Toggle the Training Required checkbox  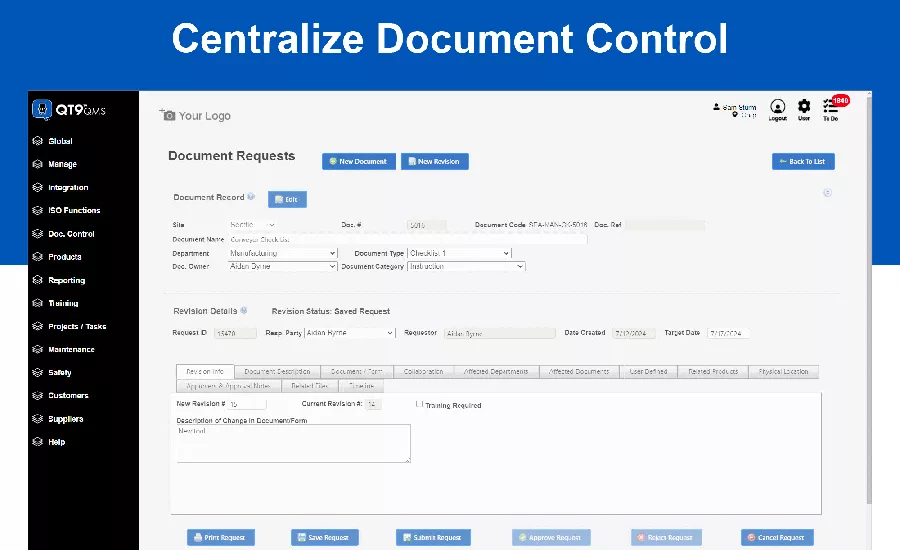(420, 404)
